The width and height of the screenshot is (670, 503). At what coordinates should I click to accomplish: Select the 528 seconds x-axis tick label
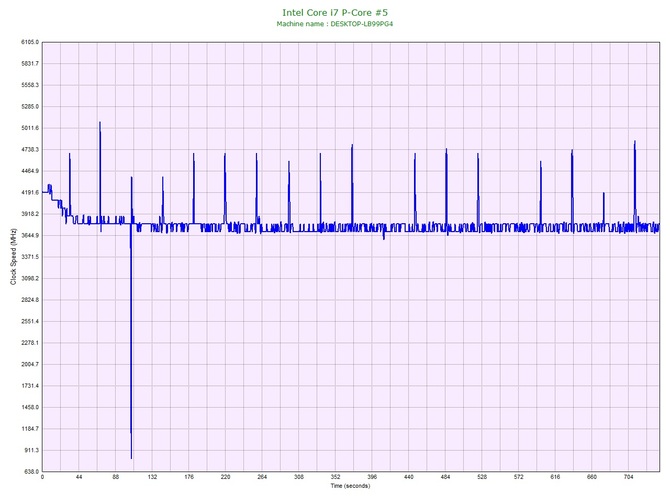click(482, 477)
